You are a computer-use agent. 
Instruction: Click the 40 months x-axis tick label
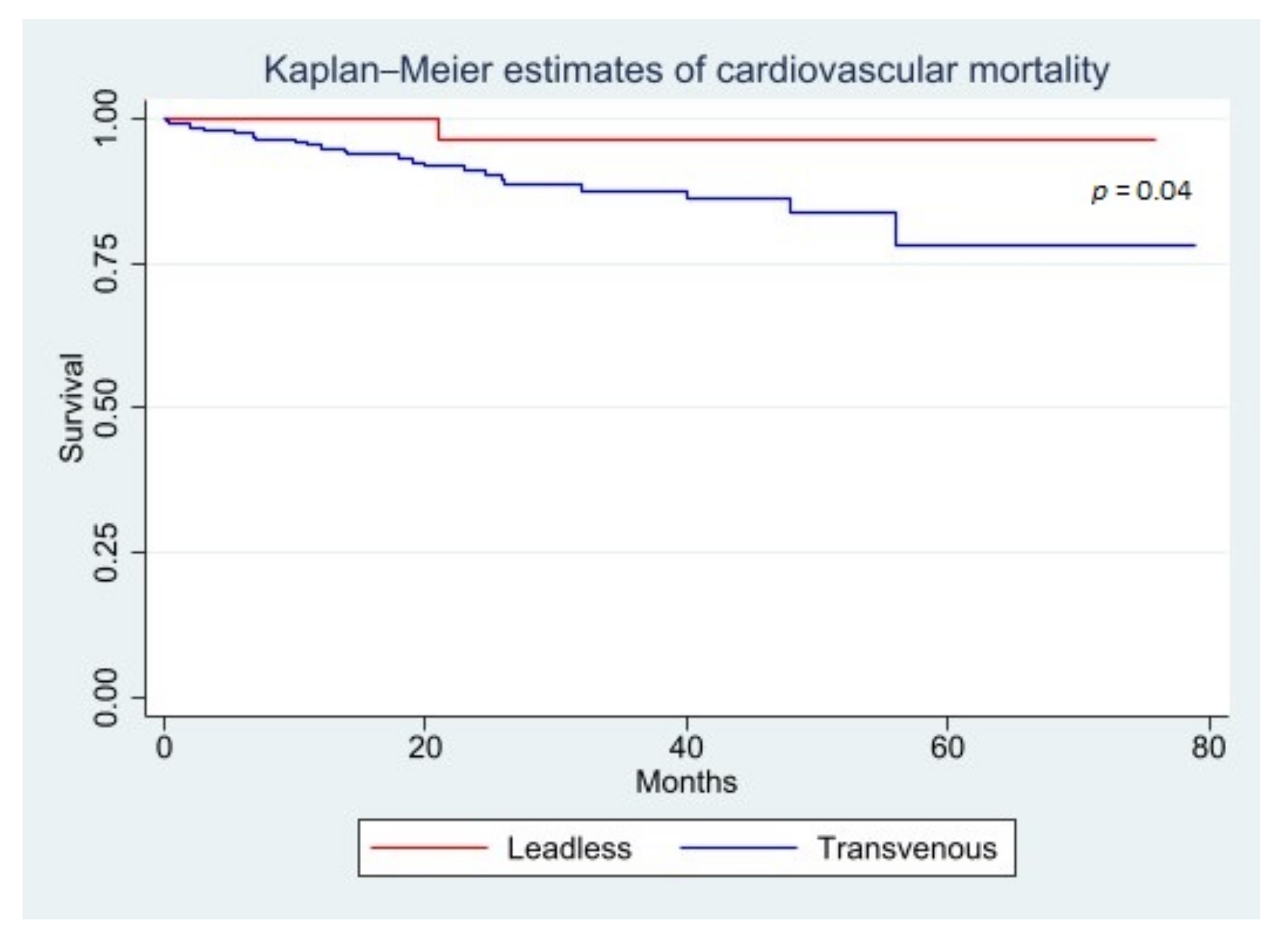click(x=686, y=748)
